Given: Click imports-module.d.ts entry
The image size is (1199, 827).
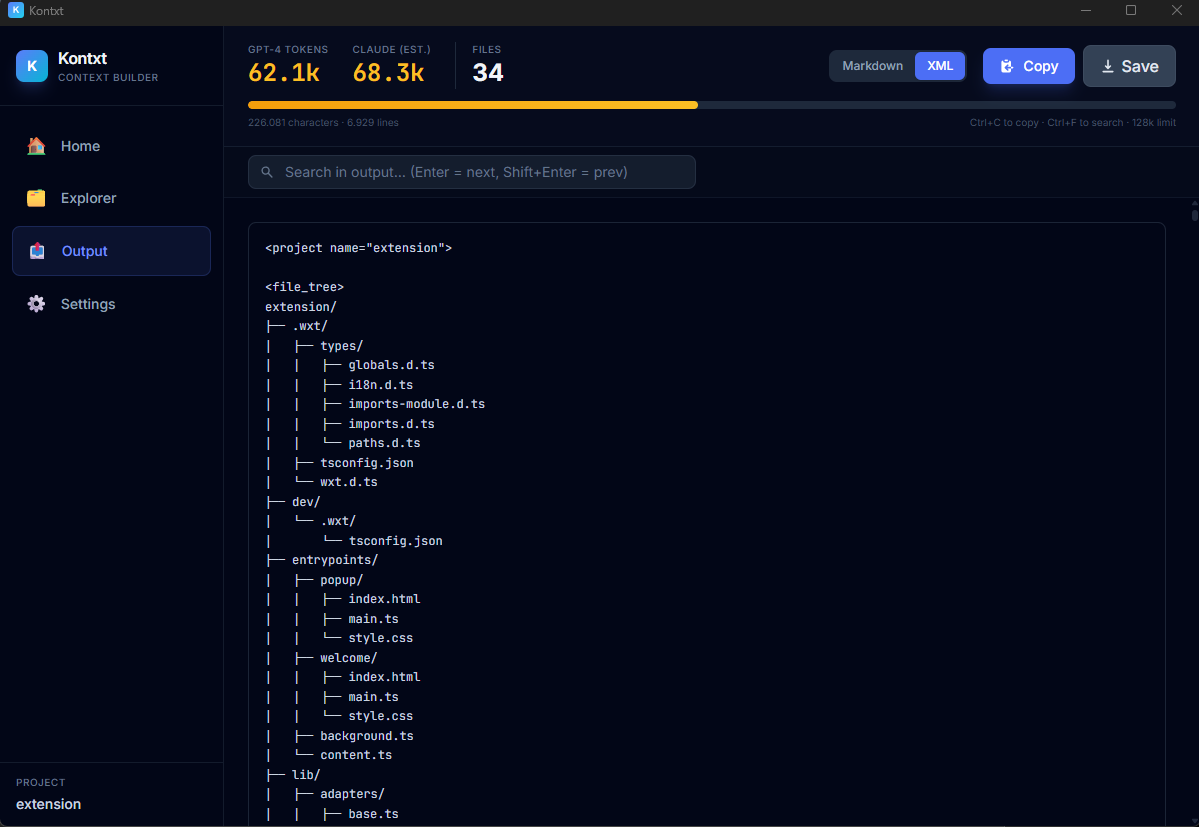Looking at the screenshot, I should coord(417,404).
